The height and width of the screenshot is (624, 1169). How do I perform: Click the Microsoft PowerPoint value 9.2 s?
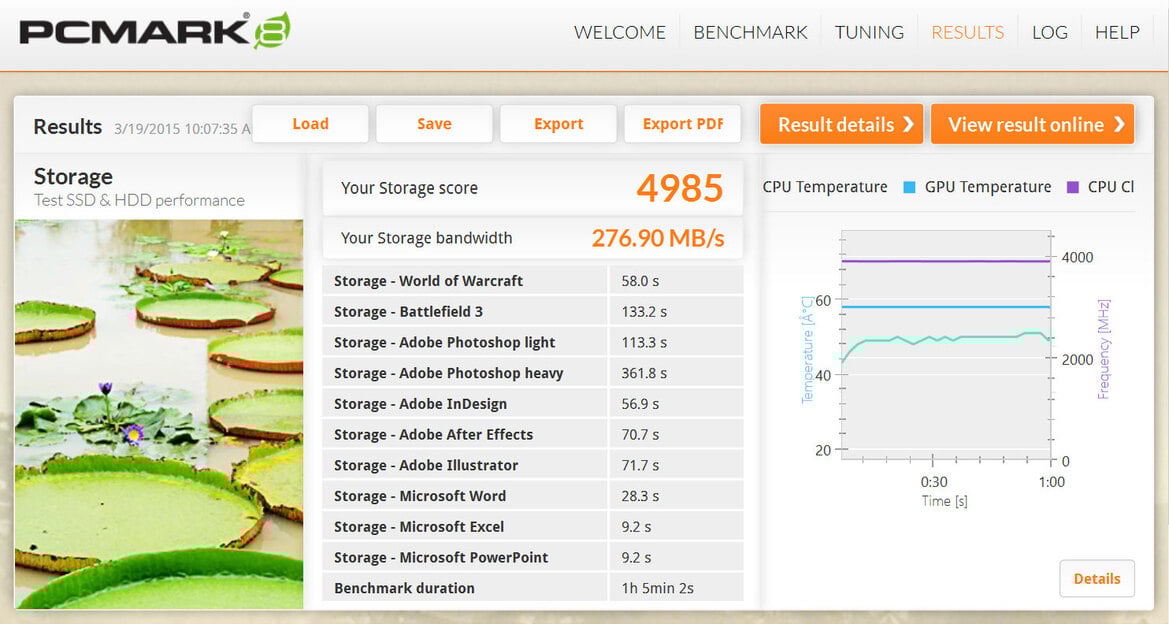[636, 557]
